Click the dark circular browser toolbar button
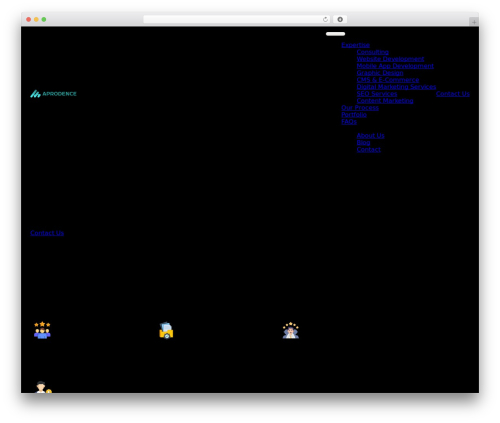The width and height of the screenshot is (500, 423). pyautogui.click(x=340, y=19)
